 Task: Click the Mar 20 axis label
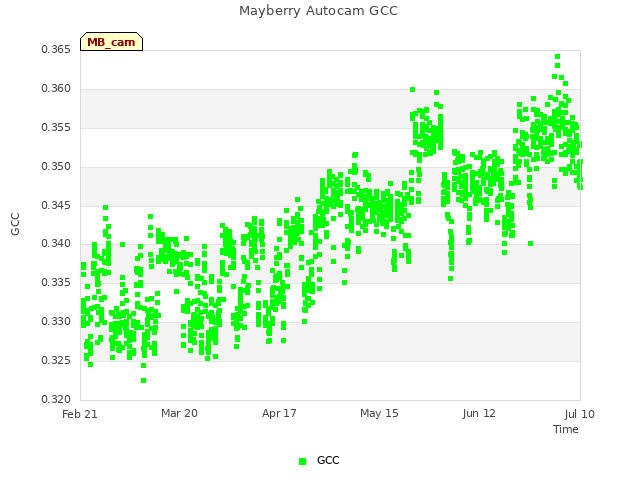point(179,413)
